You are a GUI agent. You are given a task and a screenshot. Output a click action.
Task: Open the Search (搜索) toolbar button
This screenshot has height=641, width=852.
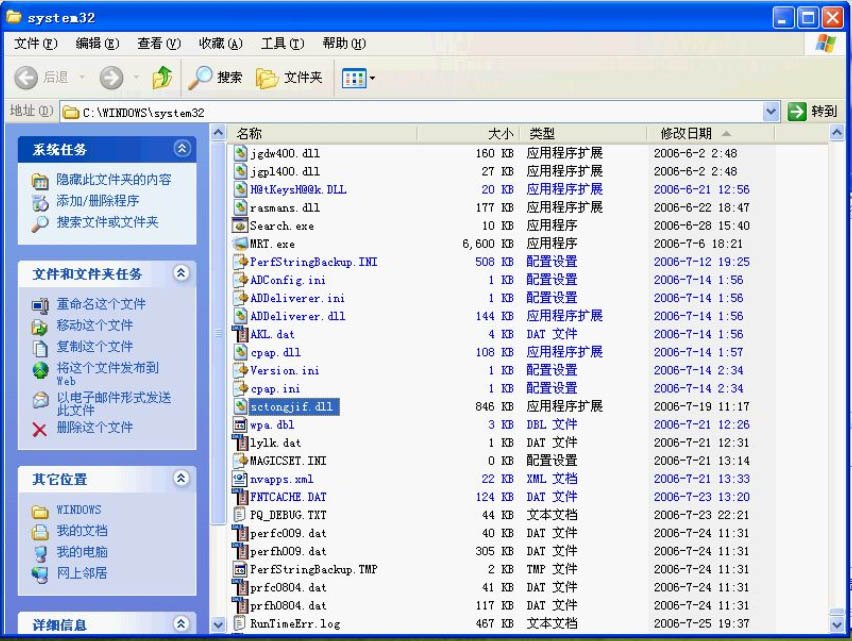point(215,78)
